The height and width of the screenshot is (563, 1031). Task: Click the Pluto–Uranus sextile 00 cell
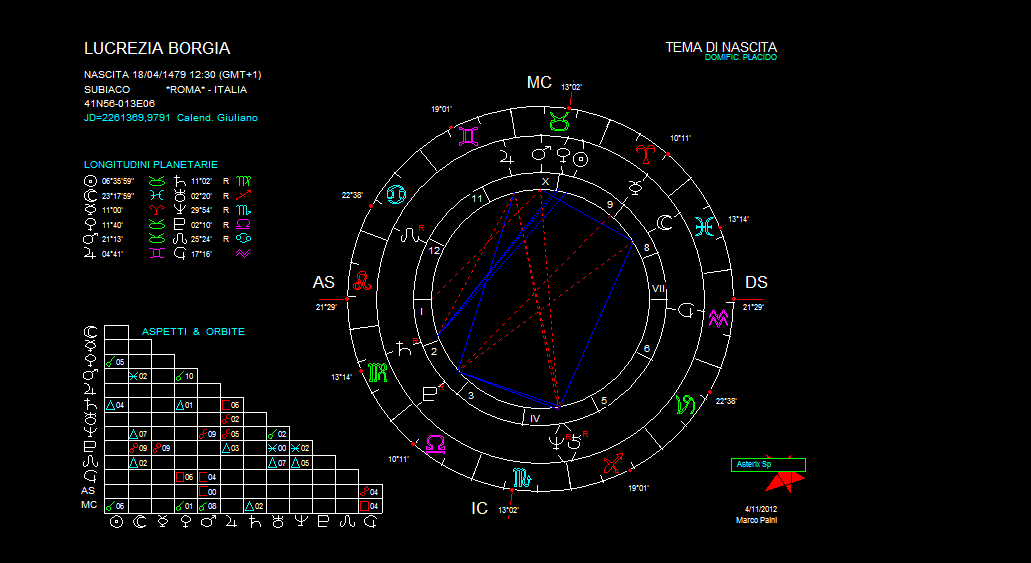277,448
